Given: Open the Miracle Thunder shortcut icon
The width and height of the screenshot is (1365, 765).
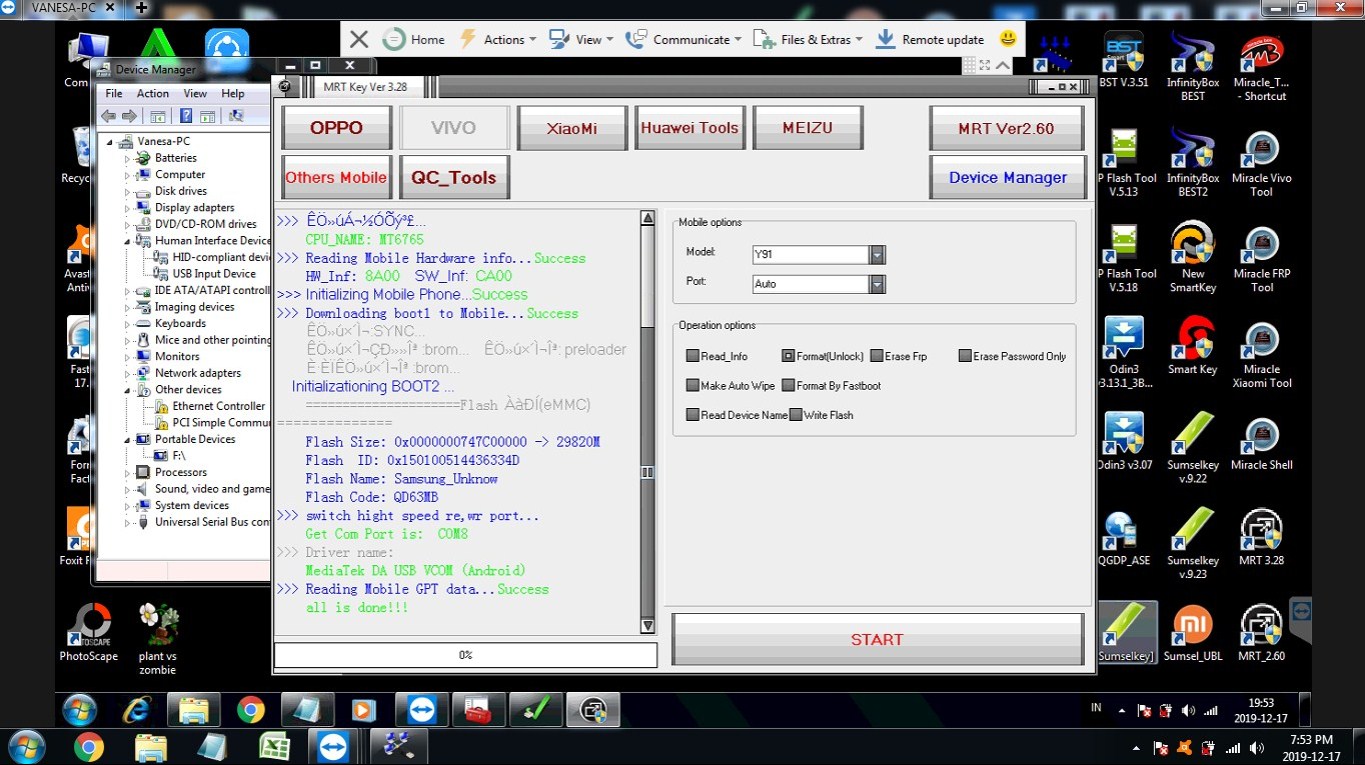Looking at the screenshot, I should coord(1261,67).
